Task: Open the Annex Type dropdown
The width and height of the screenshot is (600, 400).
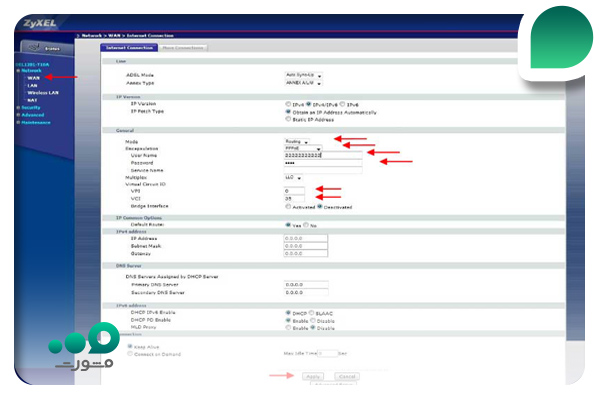Action: [x=303, y=83]
